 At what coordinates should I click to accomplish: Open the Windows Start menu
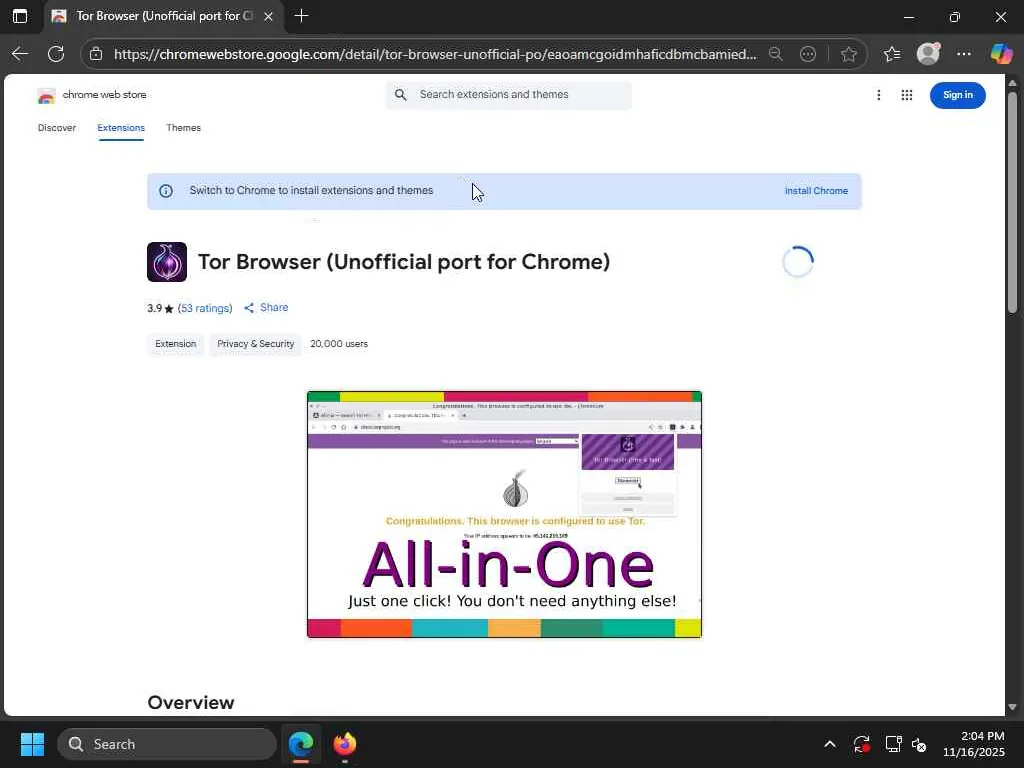tap(32, 744)
